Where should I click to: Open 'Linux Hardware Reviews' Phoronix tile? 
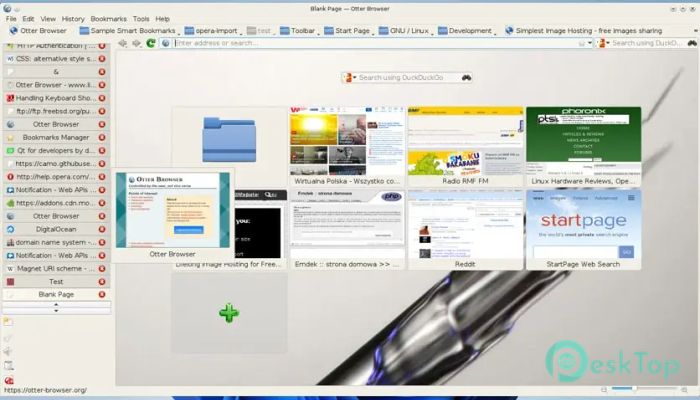(x=583, y=146)
